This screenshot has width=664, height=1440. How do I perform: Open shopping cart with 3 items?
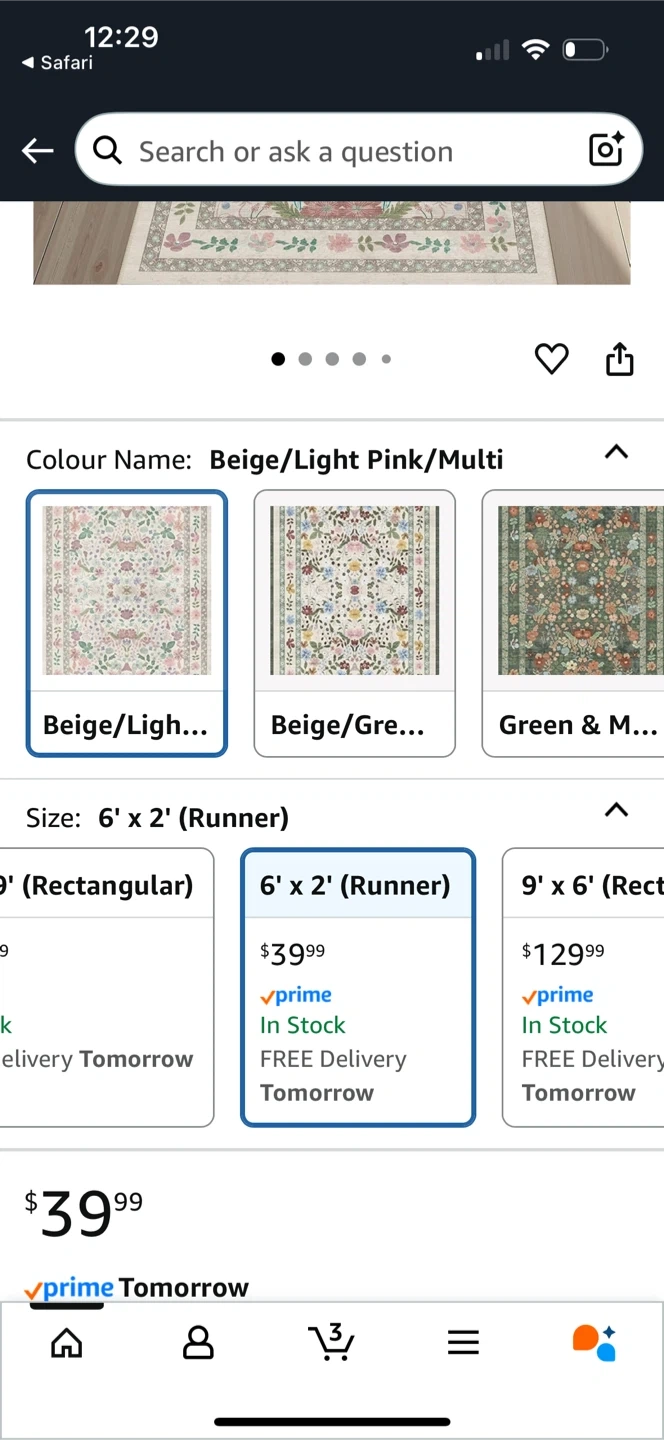[x=331, y=1342]
